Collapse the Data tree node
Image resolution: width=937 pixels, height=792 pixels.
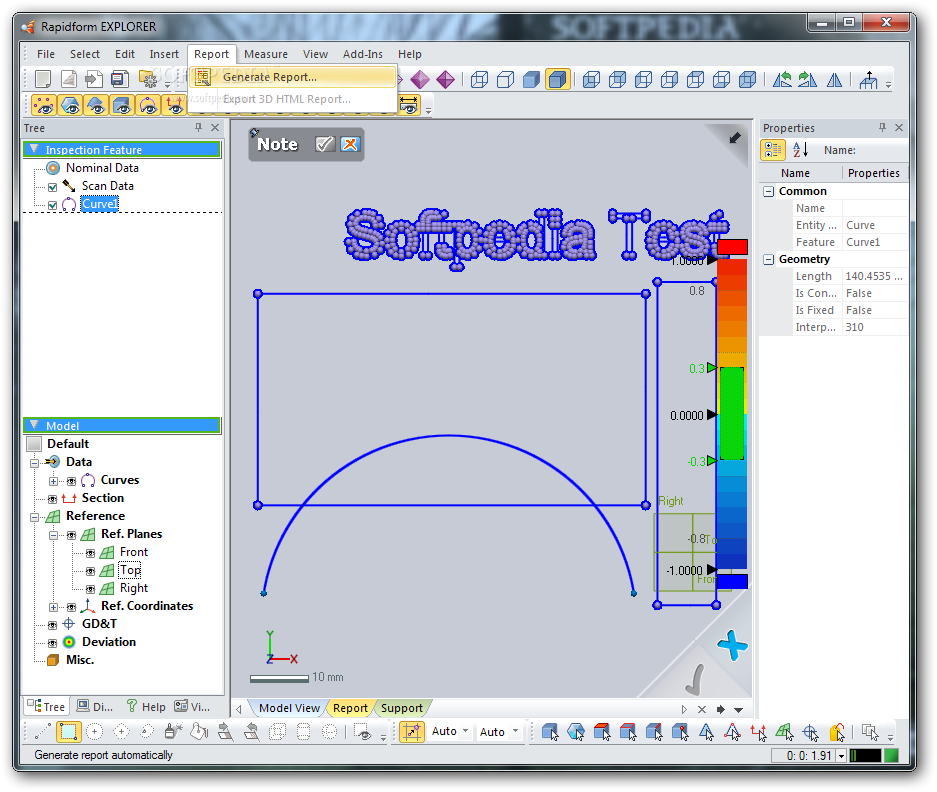[x=35, y=463]
